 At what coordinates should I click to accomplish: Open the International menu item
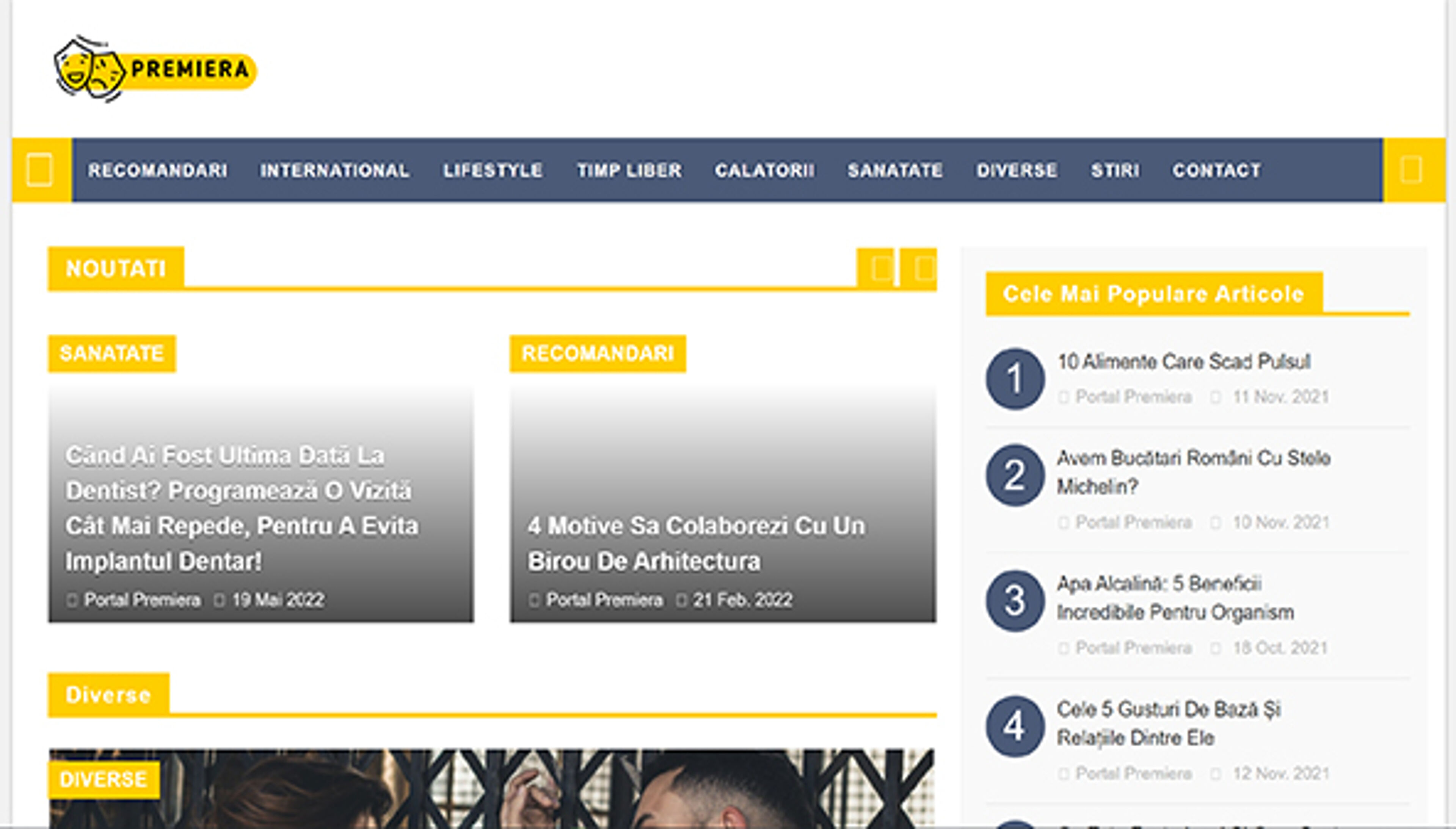click(x=334, y=170)
